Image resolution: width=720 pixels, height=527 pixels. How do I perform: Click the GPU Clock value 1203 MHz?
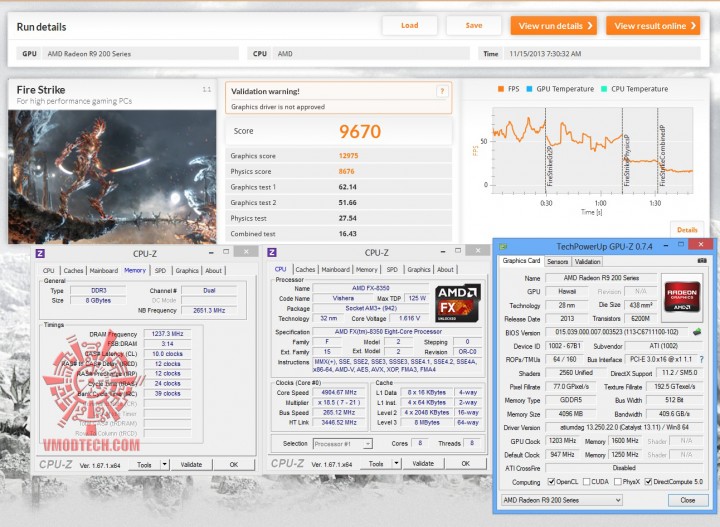562,441
